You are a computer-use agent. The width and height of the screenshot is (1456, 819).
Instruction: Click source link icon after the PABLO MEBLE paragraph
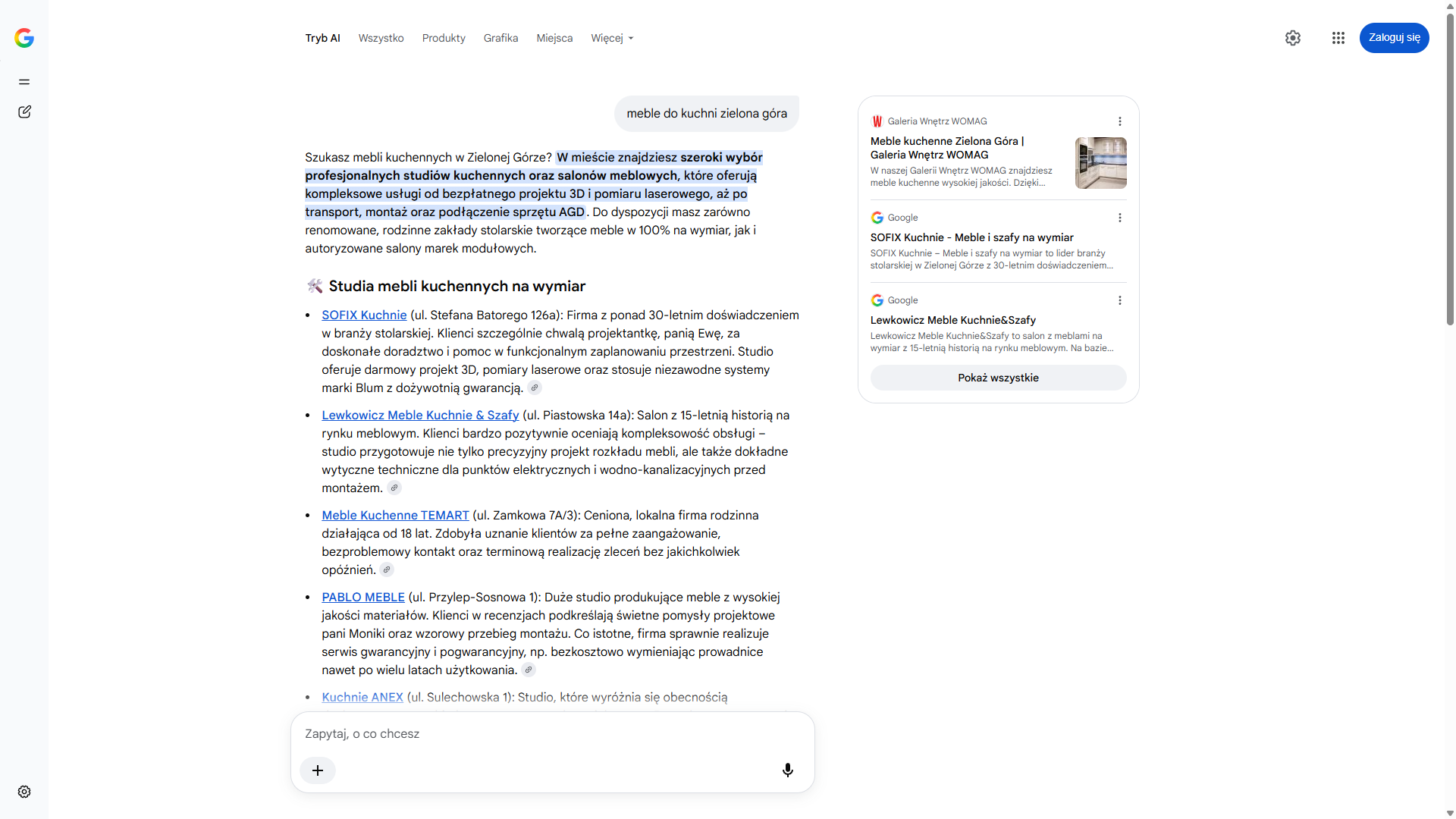click(529, 670)
